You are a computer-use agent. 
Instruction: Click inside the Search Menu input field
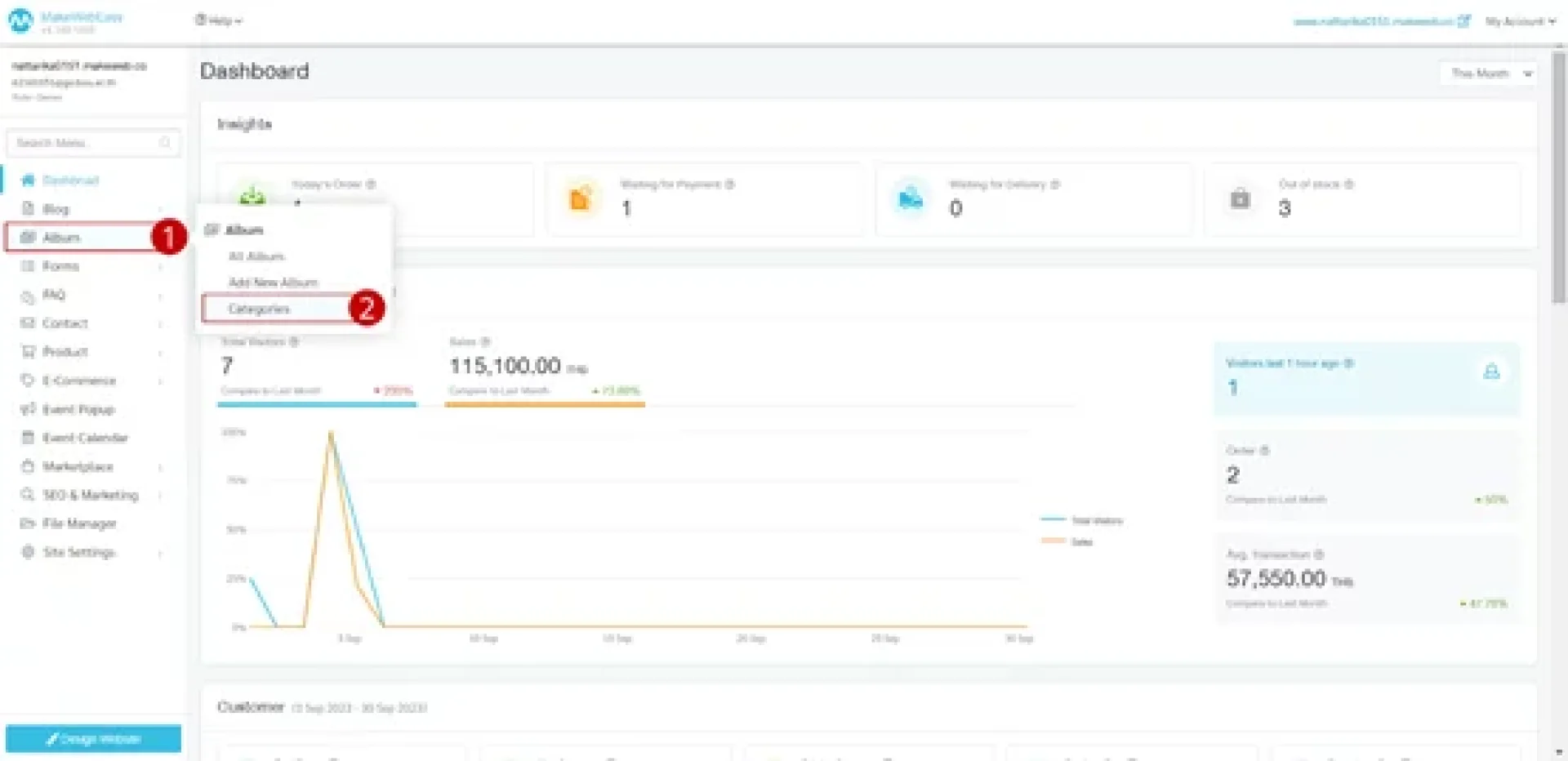[82, 143]
